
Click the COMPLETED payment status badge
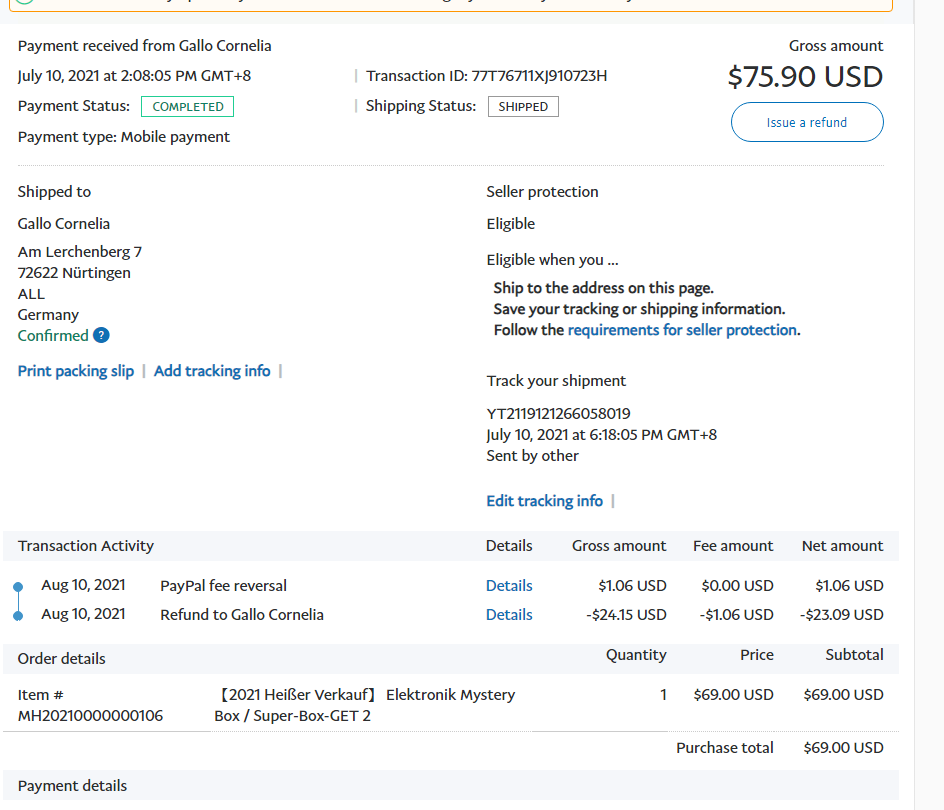click(187, 107)
